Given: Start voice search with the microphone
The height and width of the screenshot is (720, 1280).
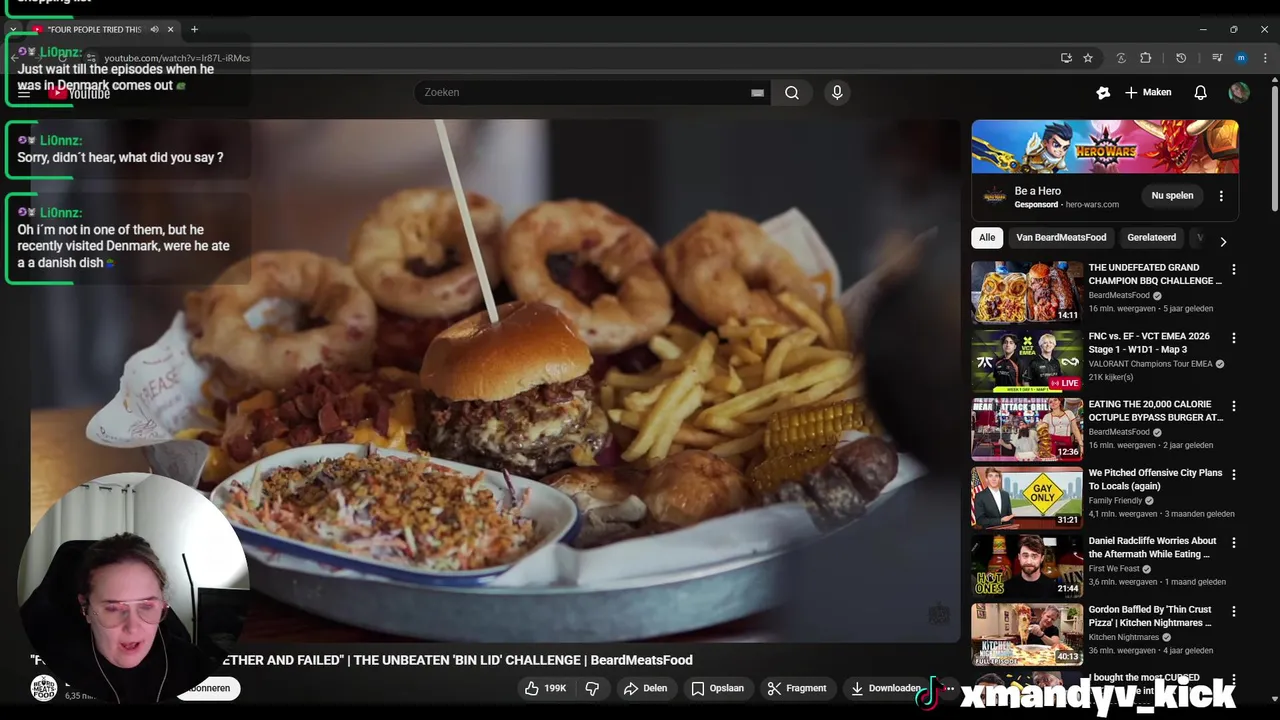Looking at the screenshot, I should pyautogui.click(x=837, y=92).
